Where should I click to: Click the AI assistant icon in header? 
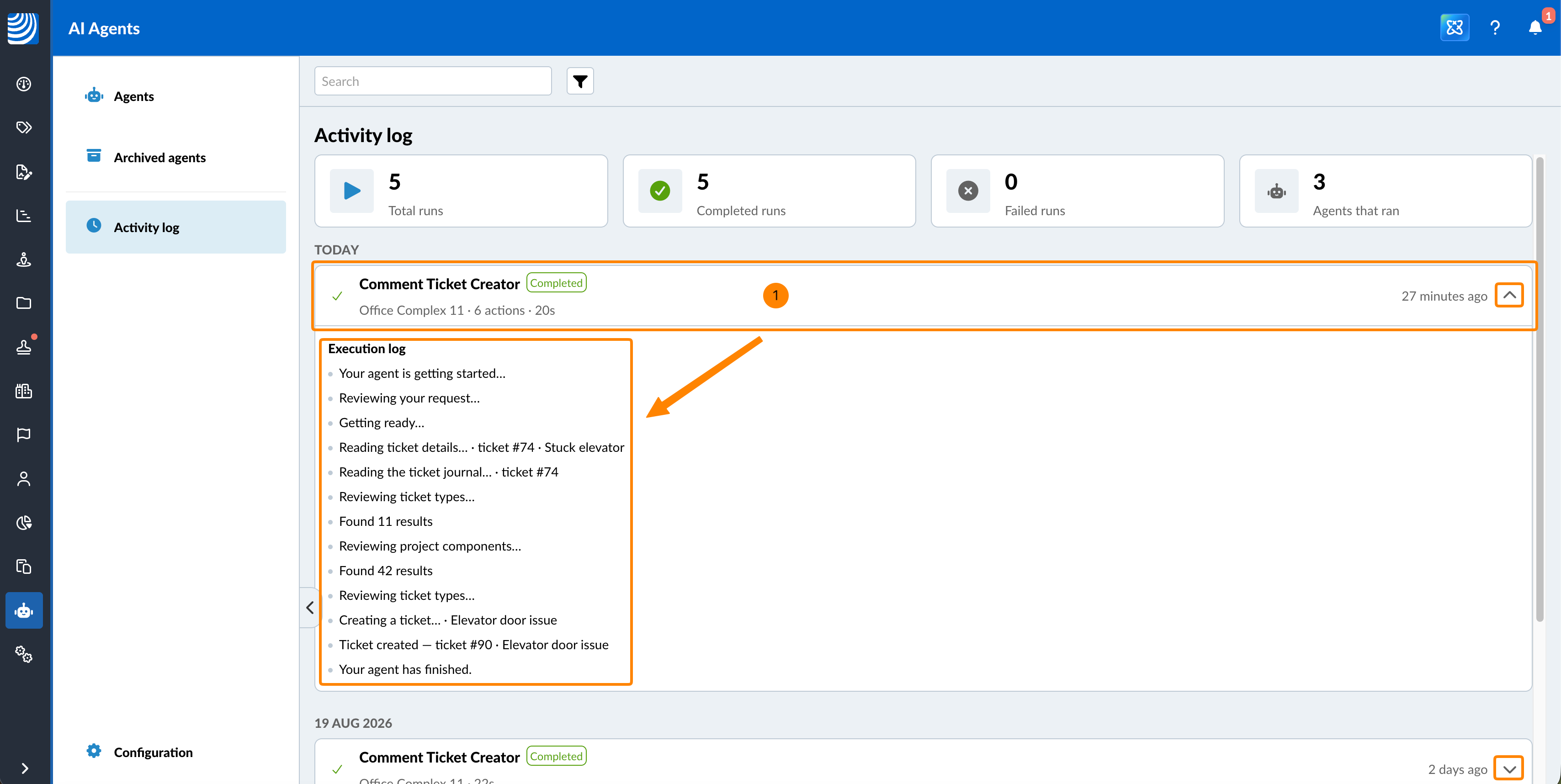click(1455, 28)
